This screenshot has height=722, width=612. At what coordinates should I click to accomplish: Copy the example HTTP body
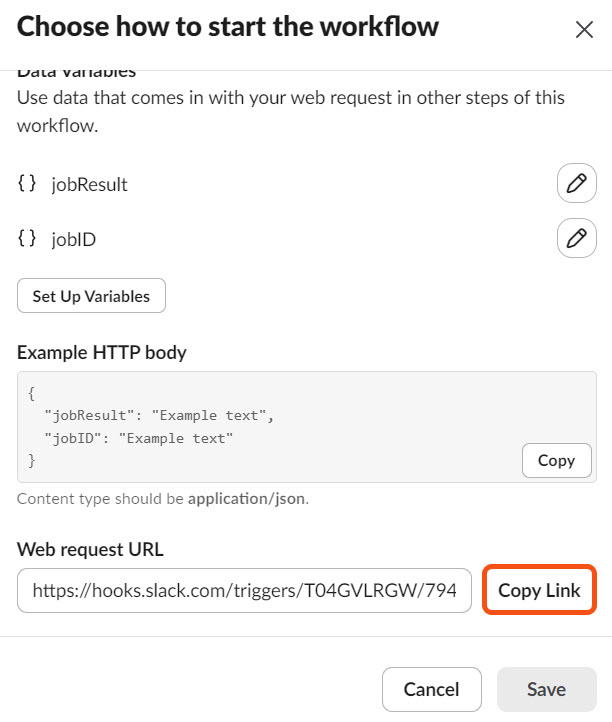[557, 460]
